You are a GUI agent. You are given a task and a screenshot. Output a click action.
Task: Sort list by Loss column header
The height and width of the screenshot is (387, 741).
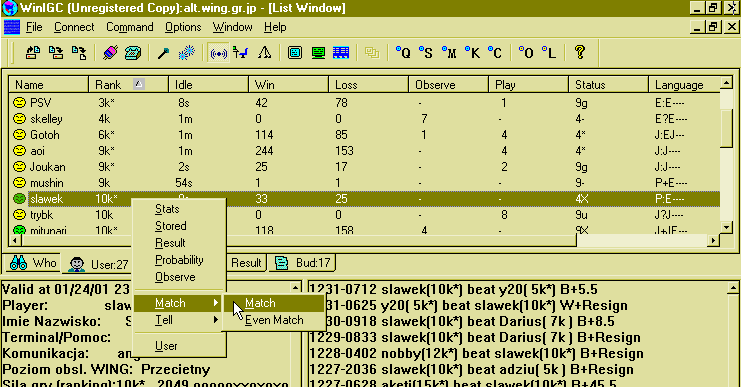tap(368, 85)
